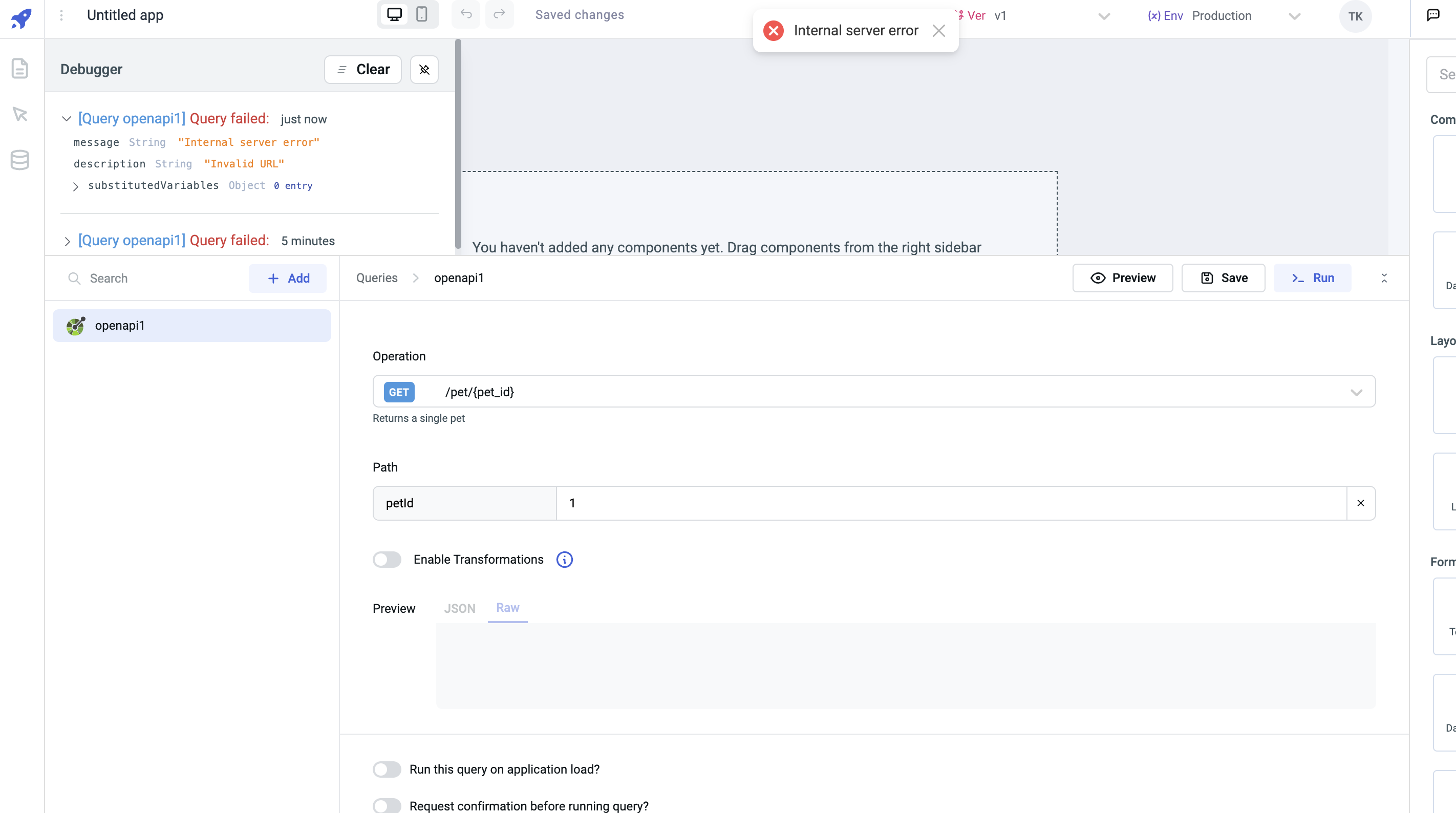Switch to mobile preview mode
The image size is (1456, 813).
(421, 15)
